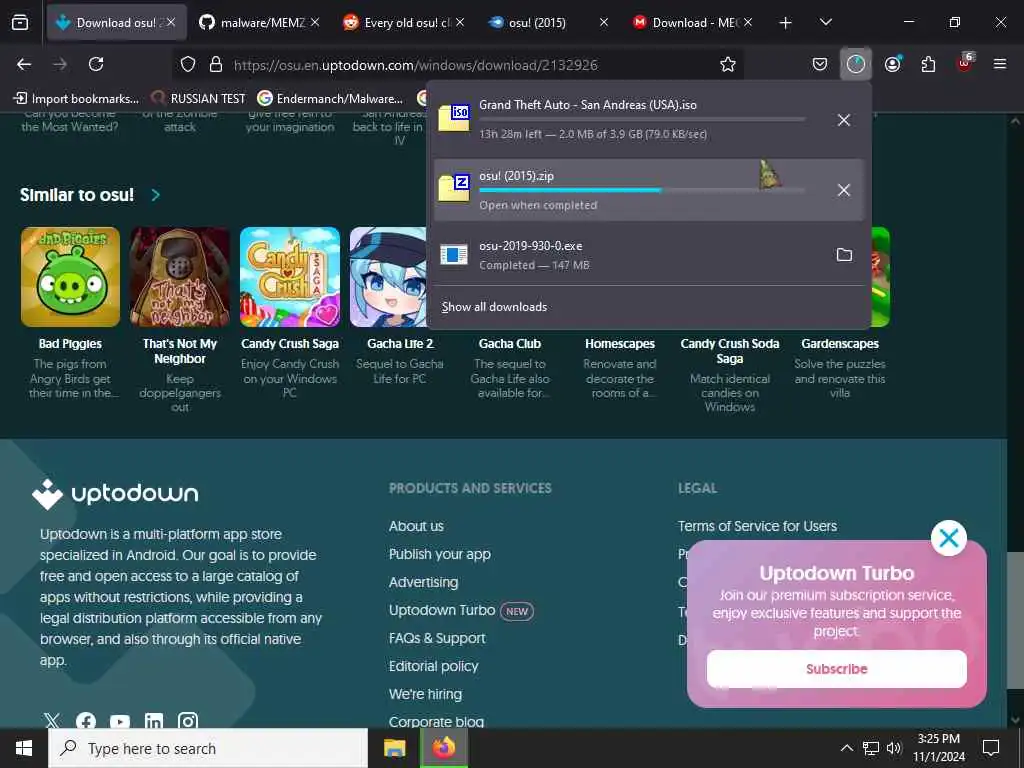This screenshot has width=1024, height=768.
Task: Open Bad Piggies thumbnail
Action: (x=71, y=277)
